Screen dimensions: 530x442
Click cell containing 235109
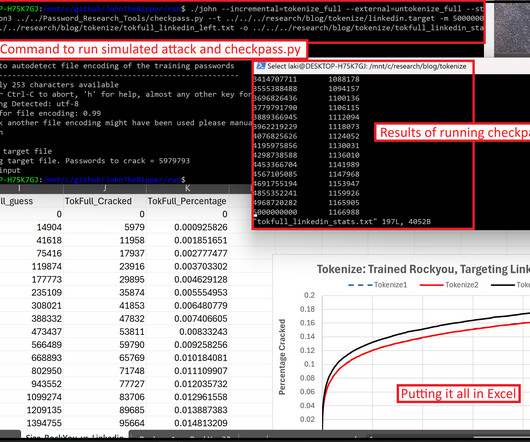click(x=31, y=292)
